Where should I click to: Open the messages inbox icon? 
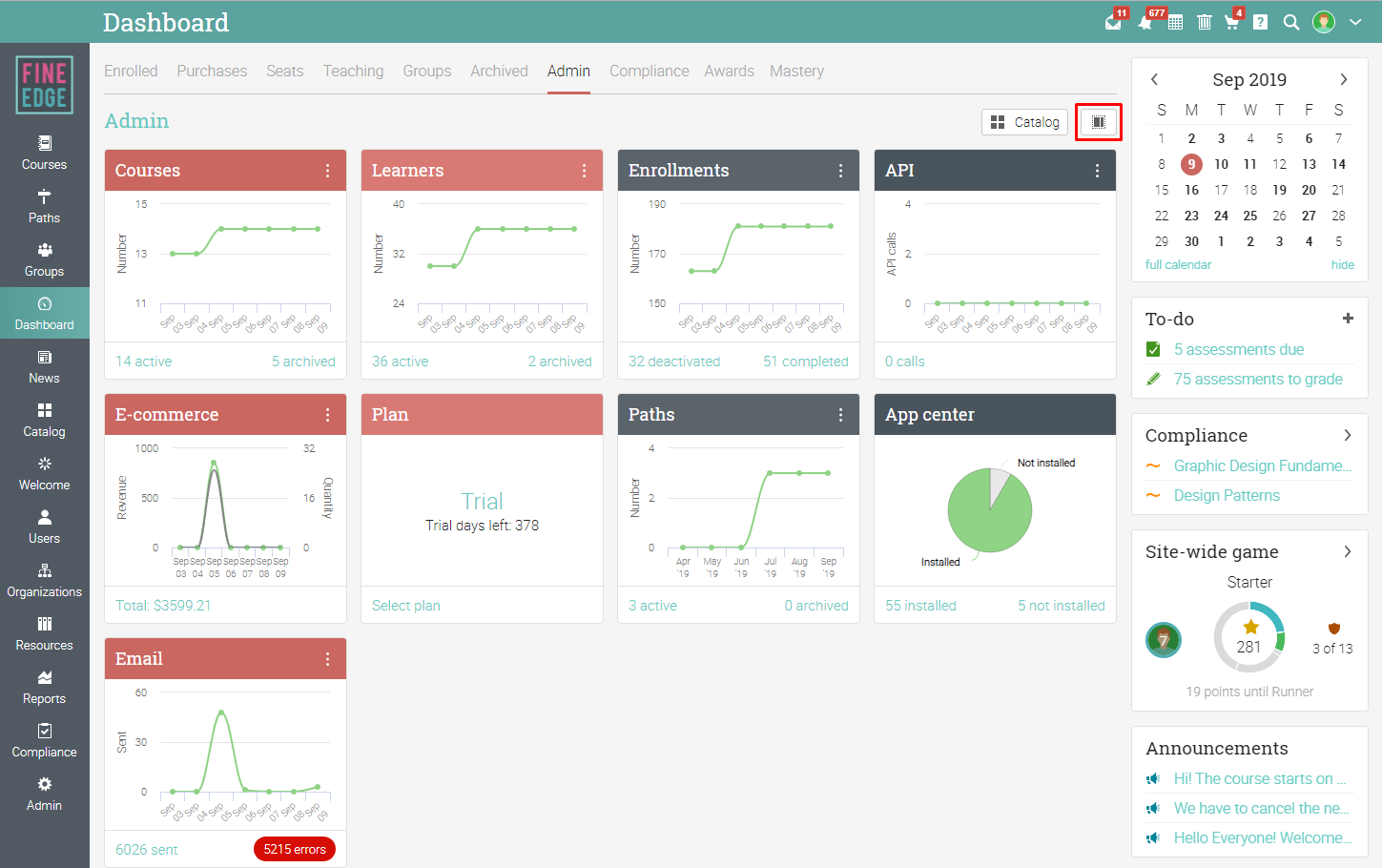click(1113, 22)
